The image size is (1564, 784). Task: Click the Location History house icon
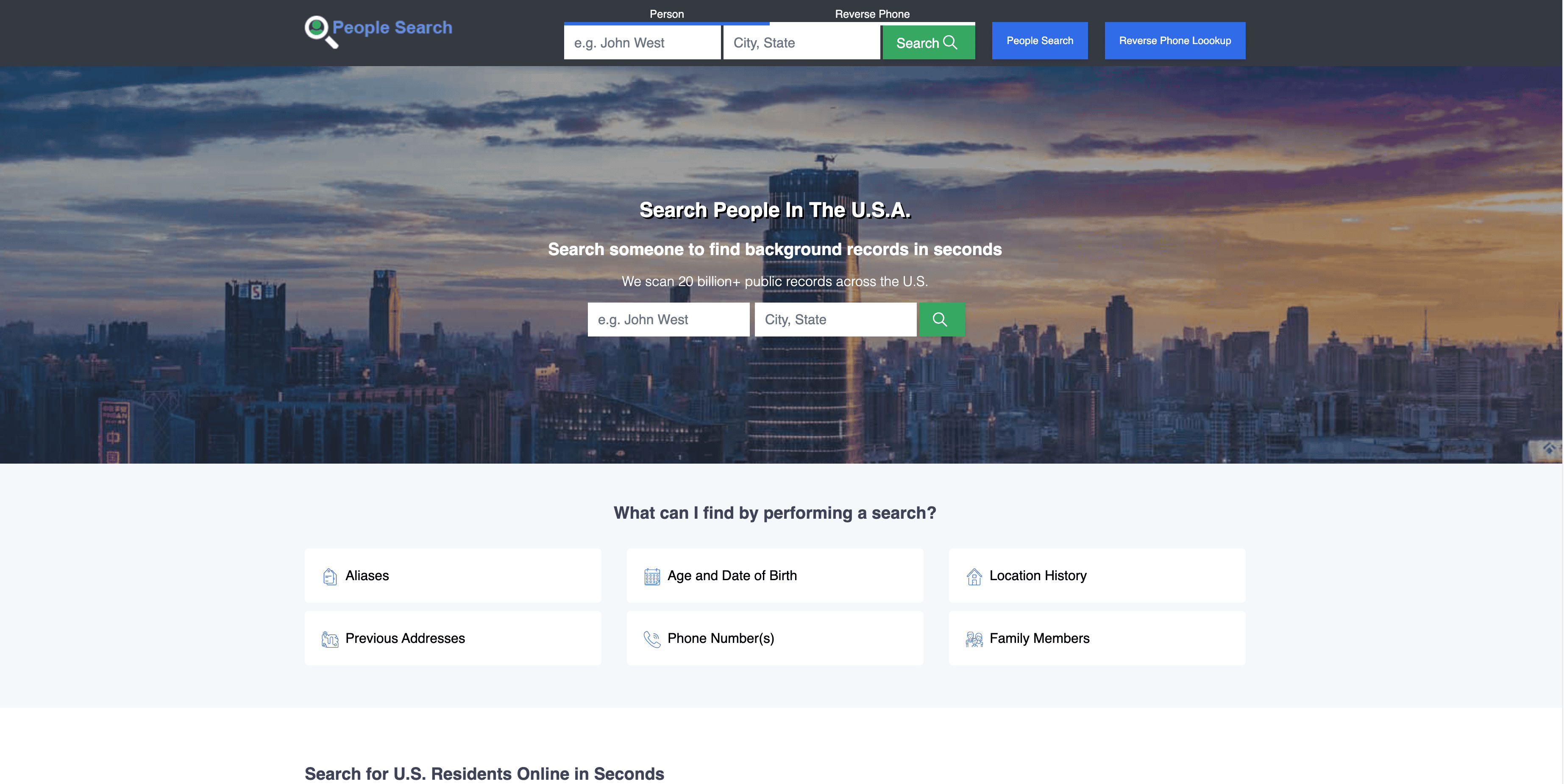click(x=974, y=576)
